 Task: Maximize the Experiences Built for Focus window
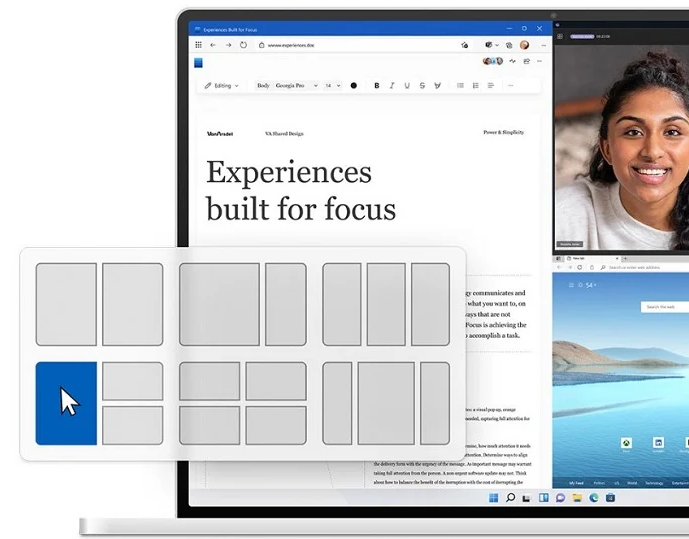point(524,29)
